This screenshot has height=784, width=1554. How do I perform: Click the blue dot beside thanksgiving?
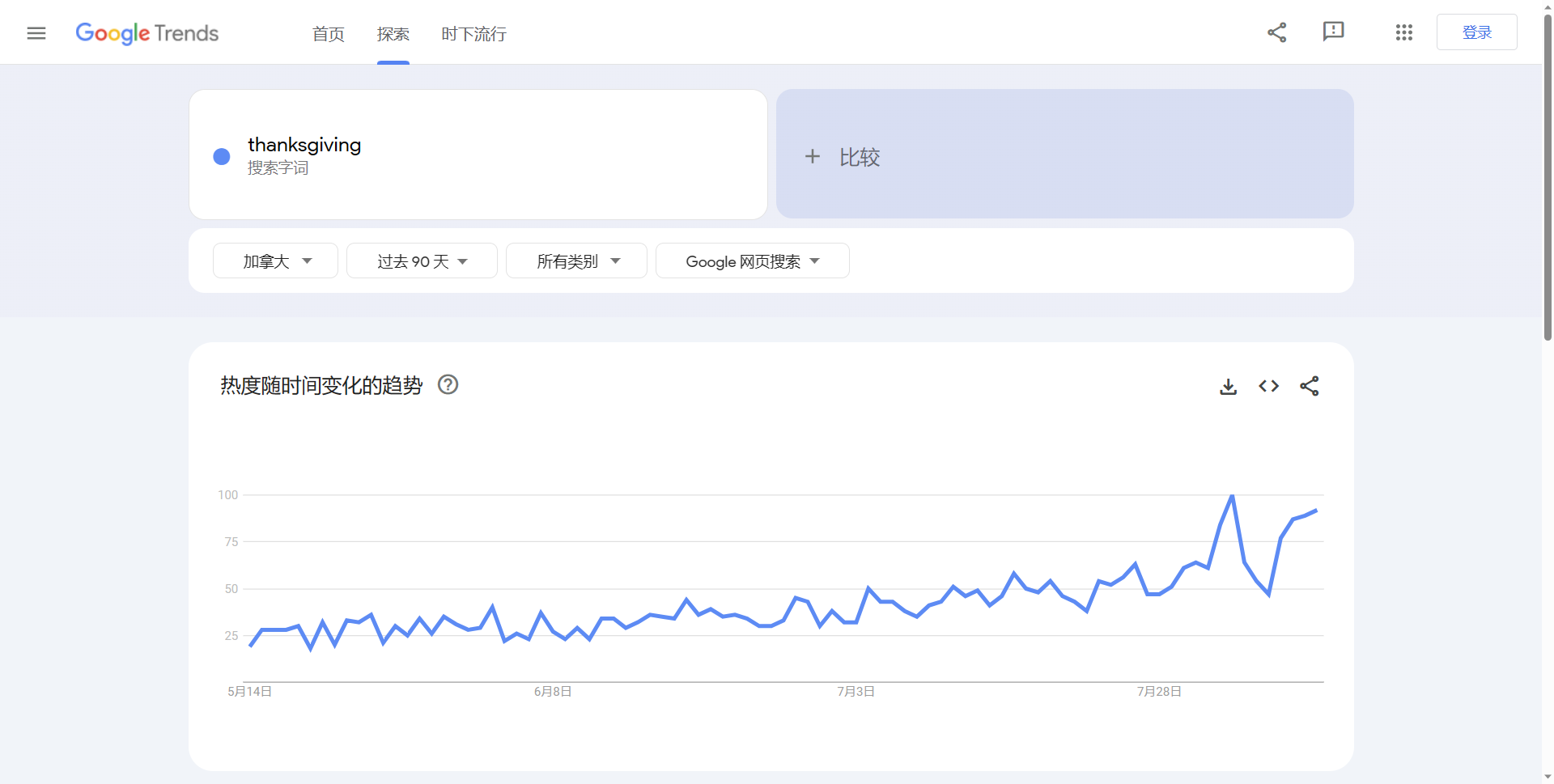(x=222, y=156)
